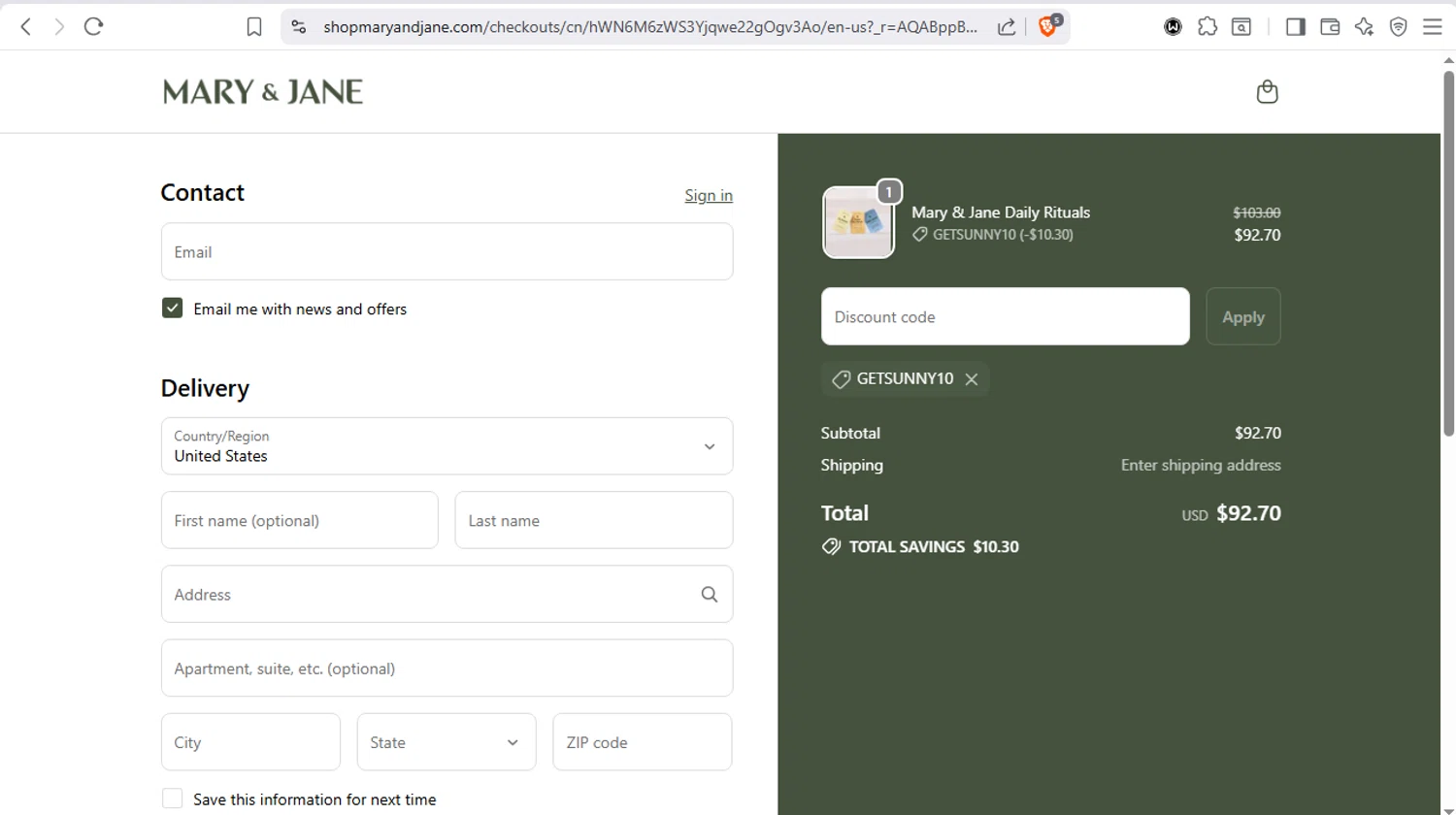Screen dimensions: 1456x815
Task: Click the browser address bar URL
Action: [x=650, y=27]
